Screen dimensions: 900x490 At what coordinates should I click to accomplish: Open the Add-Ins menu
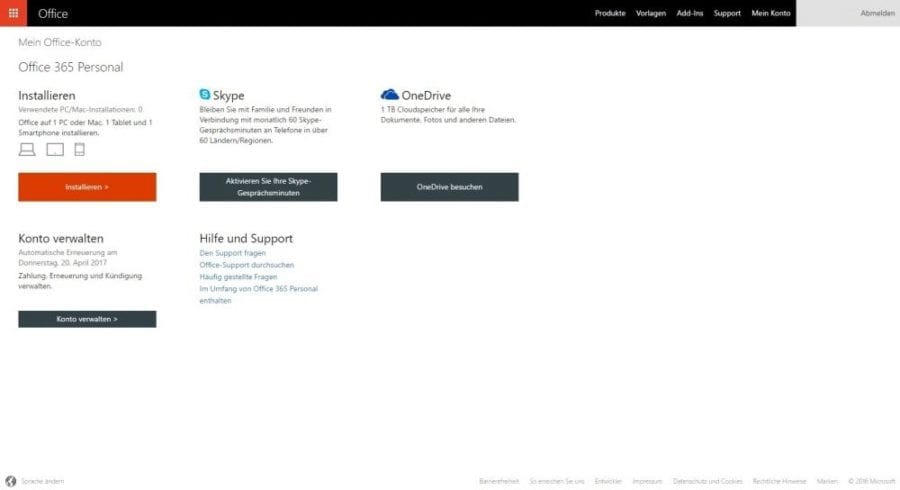point(690,13)
